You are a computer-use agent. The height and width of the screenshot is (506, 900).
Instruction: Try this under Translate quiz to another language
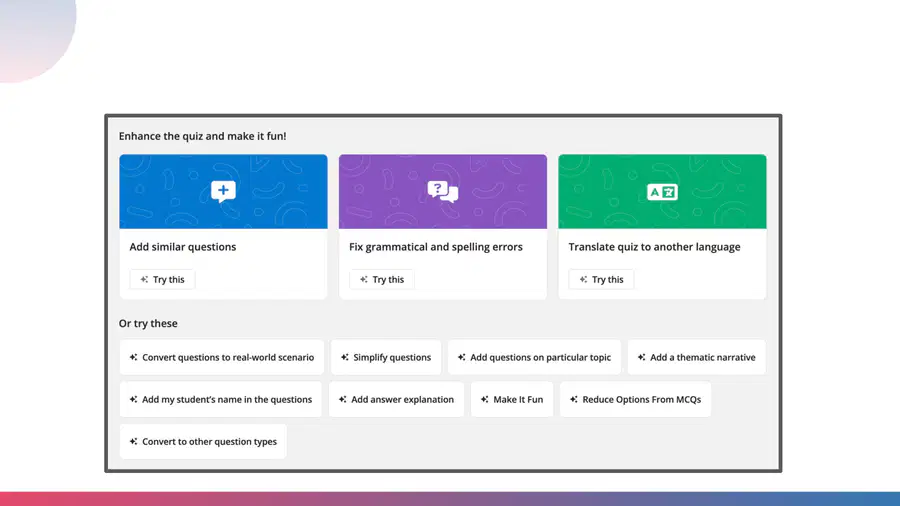click(x=601, y=279)
